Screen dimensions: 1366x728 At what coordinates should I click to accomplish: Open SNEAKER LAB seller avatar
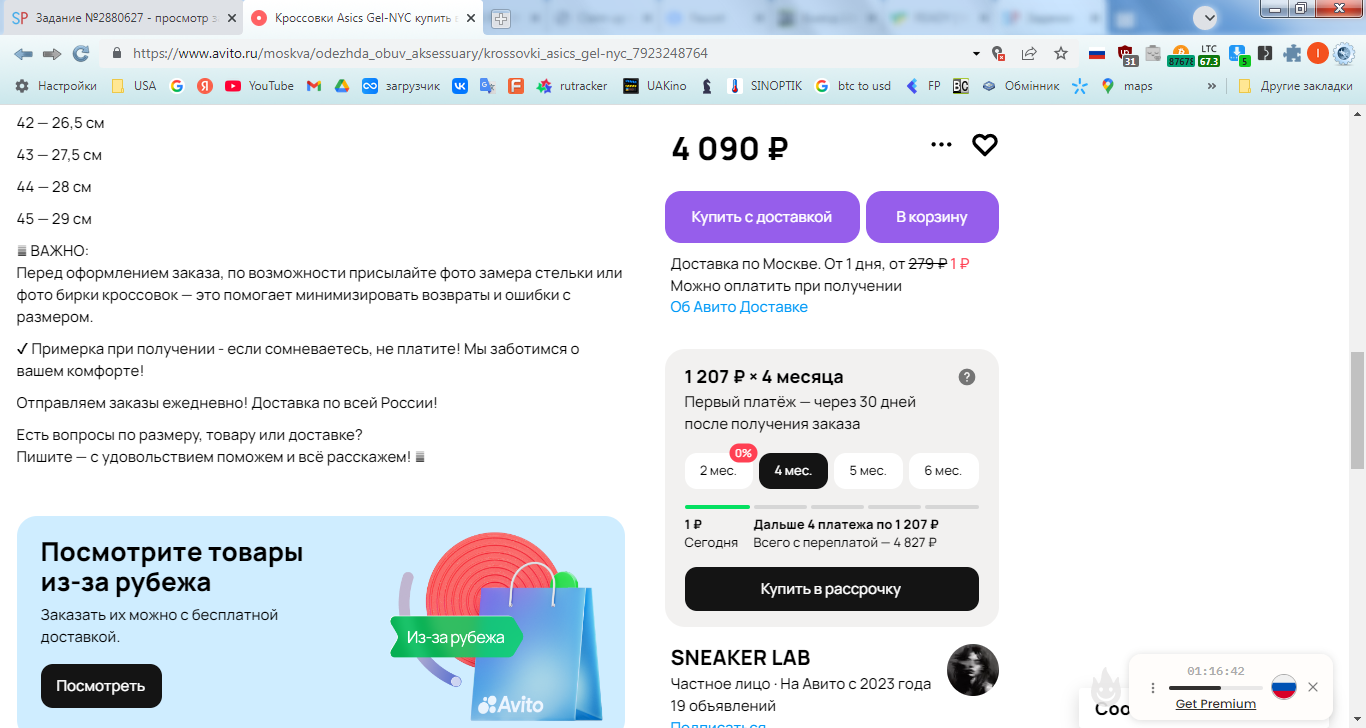[x=973, y=670]
